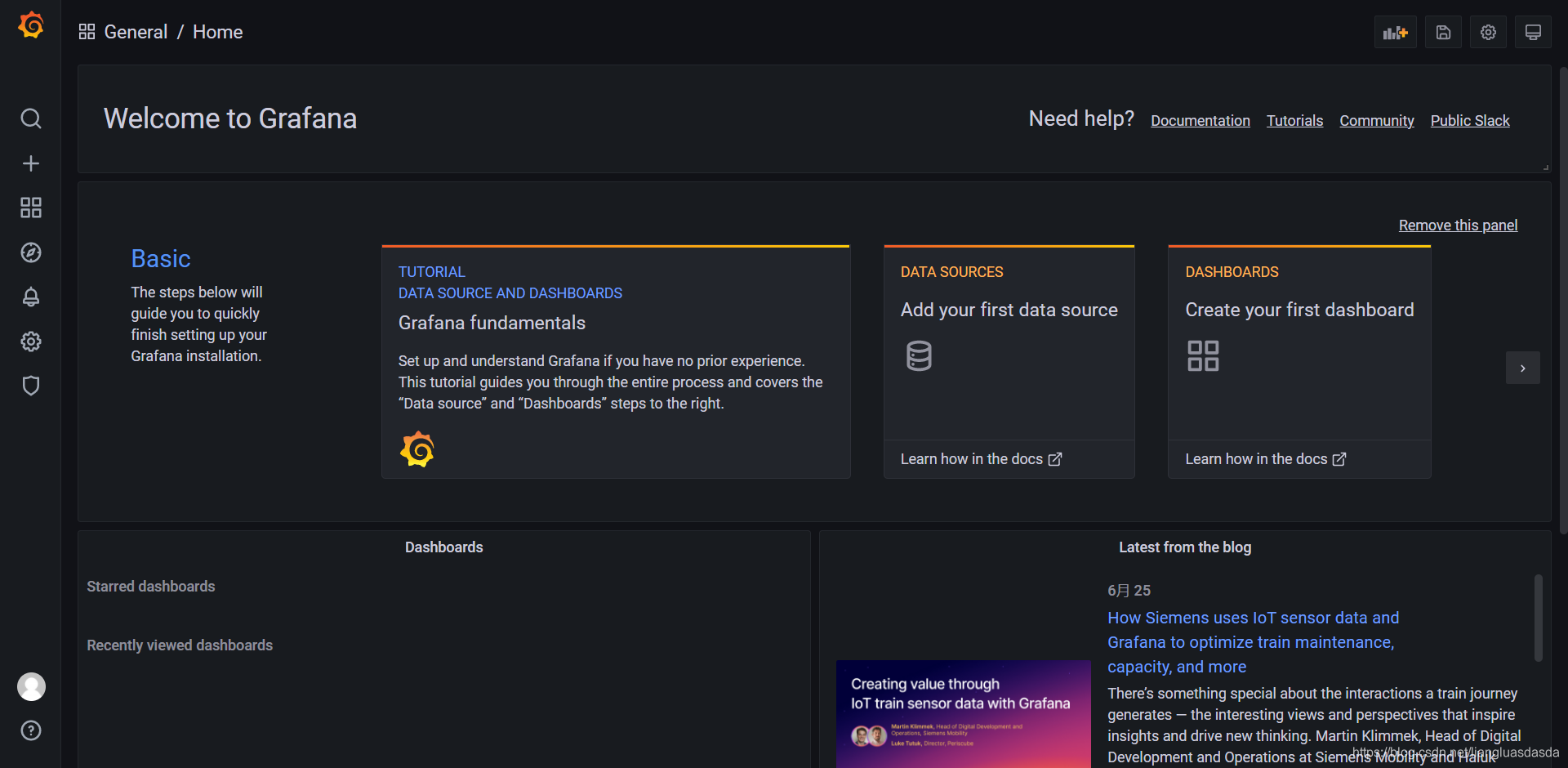Click the Latest from the blog title
The width and height of the screenshot is (1568, 768).
pyautogui.click(x=1185, y=547)
